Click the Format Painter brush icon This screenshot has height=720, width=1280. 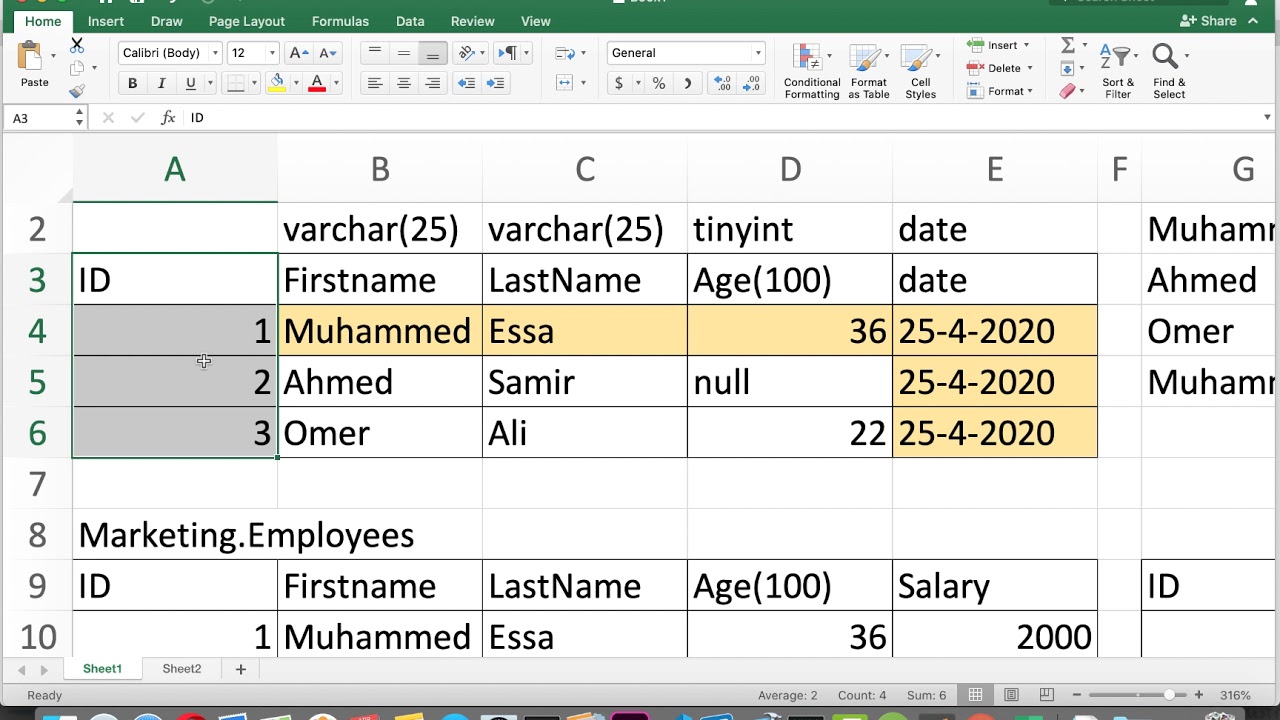coord(77,91)
